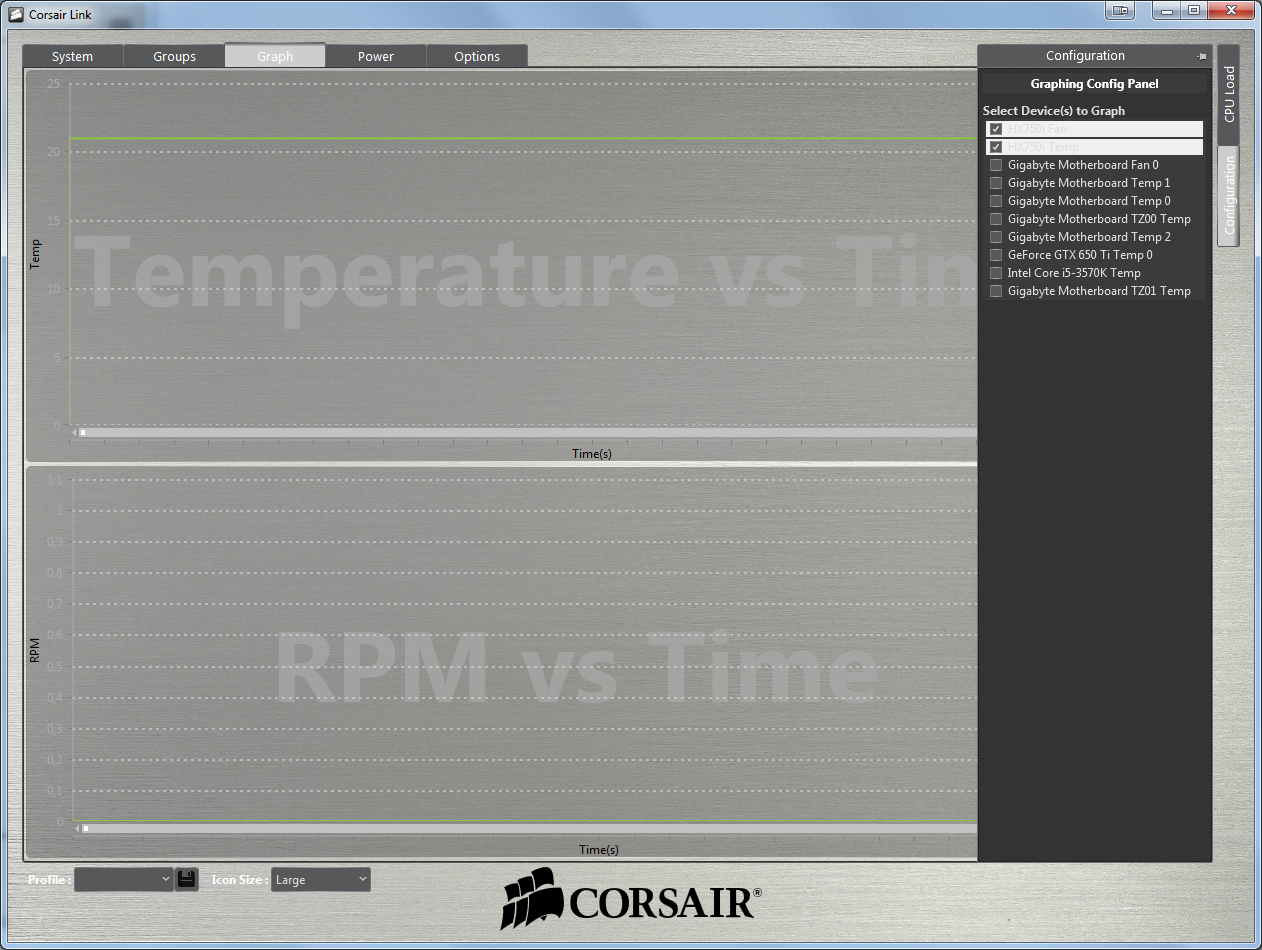Click the Temperature graph horizontal scrollbar track
Image resolution: width=1262 pixels, height=950 pixels.
(x=530, y=432)
